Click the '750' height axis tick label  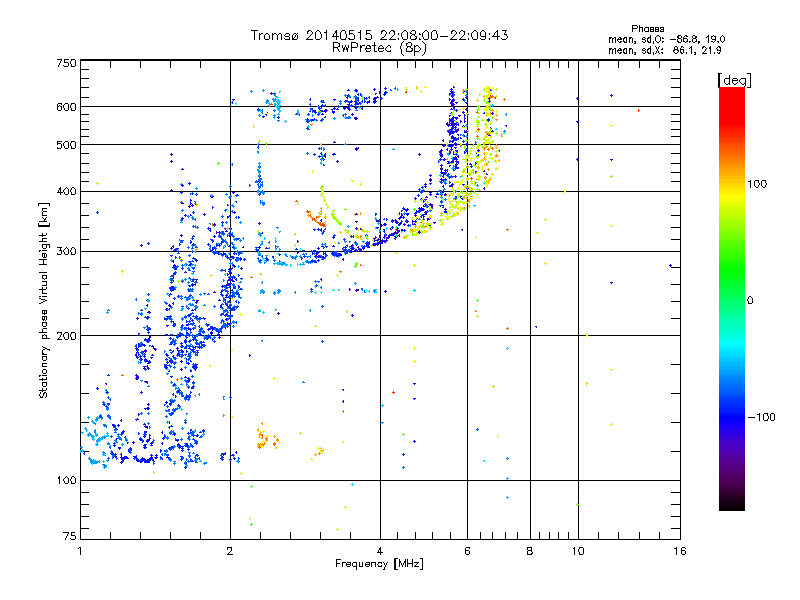(66, 63)
